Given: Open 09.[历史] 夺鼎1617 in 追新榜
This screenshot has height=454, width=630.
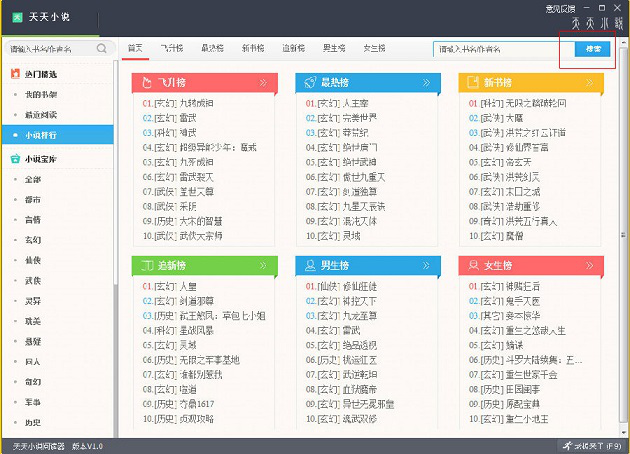Looking at the screenshot, I should pyautogui.click(x=178, y=404).
